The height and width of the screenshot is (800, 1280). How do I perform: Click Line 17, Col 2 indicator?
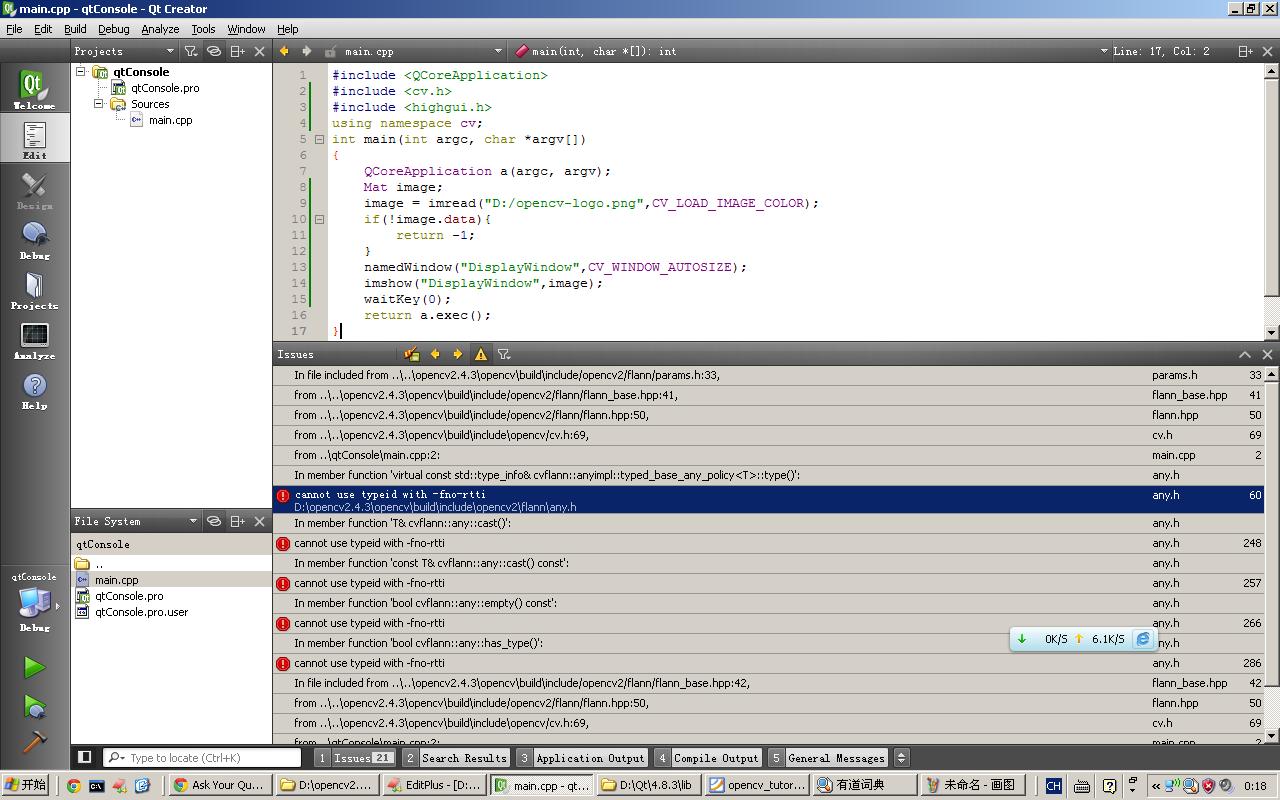[x=1161, y=51]
